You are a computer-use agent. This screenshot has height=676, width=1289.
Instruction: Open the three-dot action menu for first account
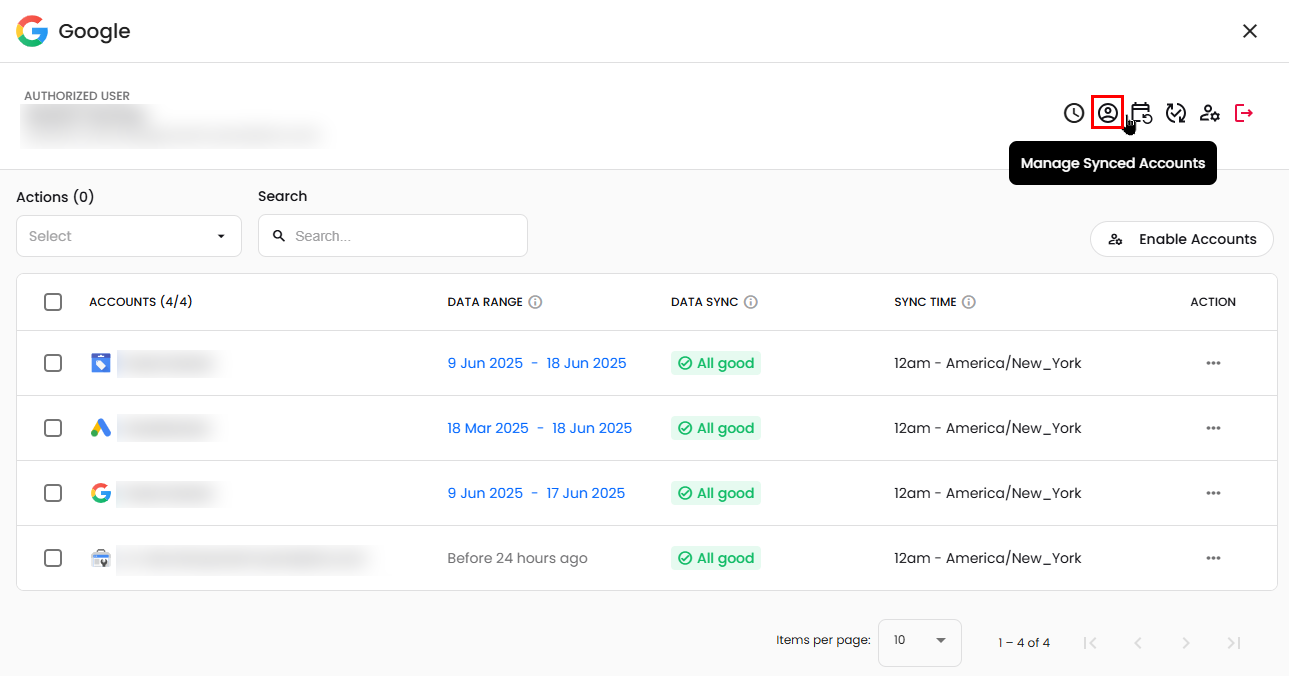point(1213,363)
